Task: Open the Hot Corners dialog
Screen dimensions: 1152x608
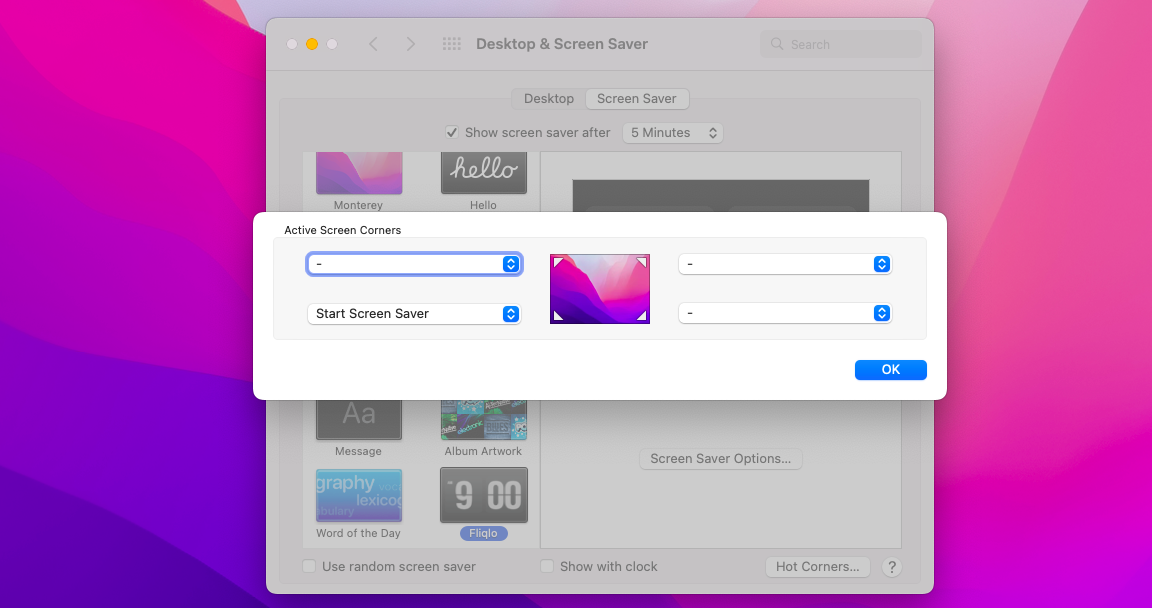Action: coord(817,566)
